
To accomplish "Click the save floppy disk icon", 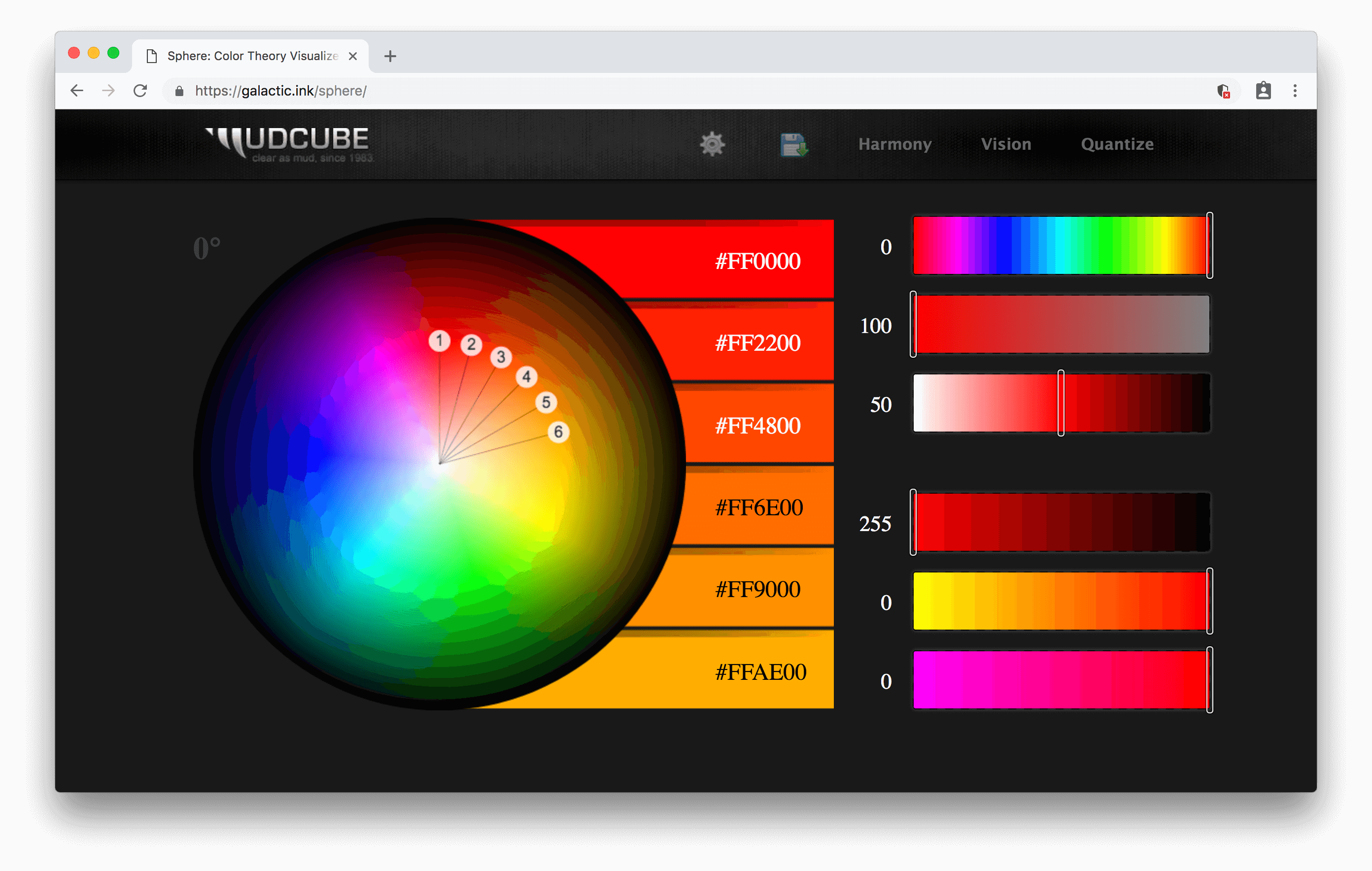I will 793,145.
